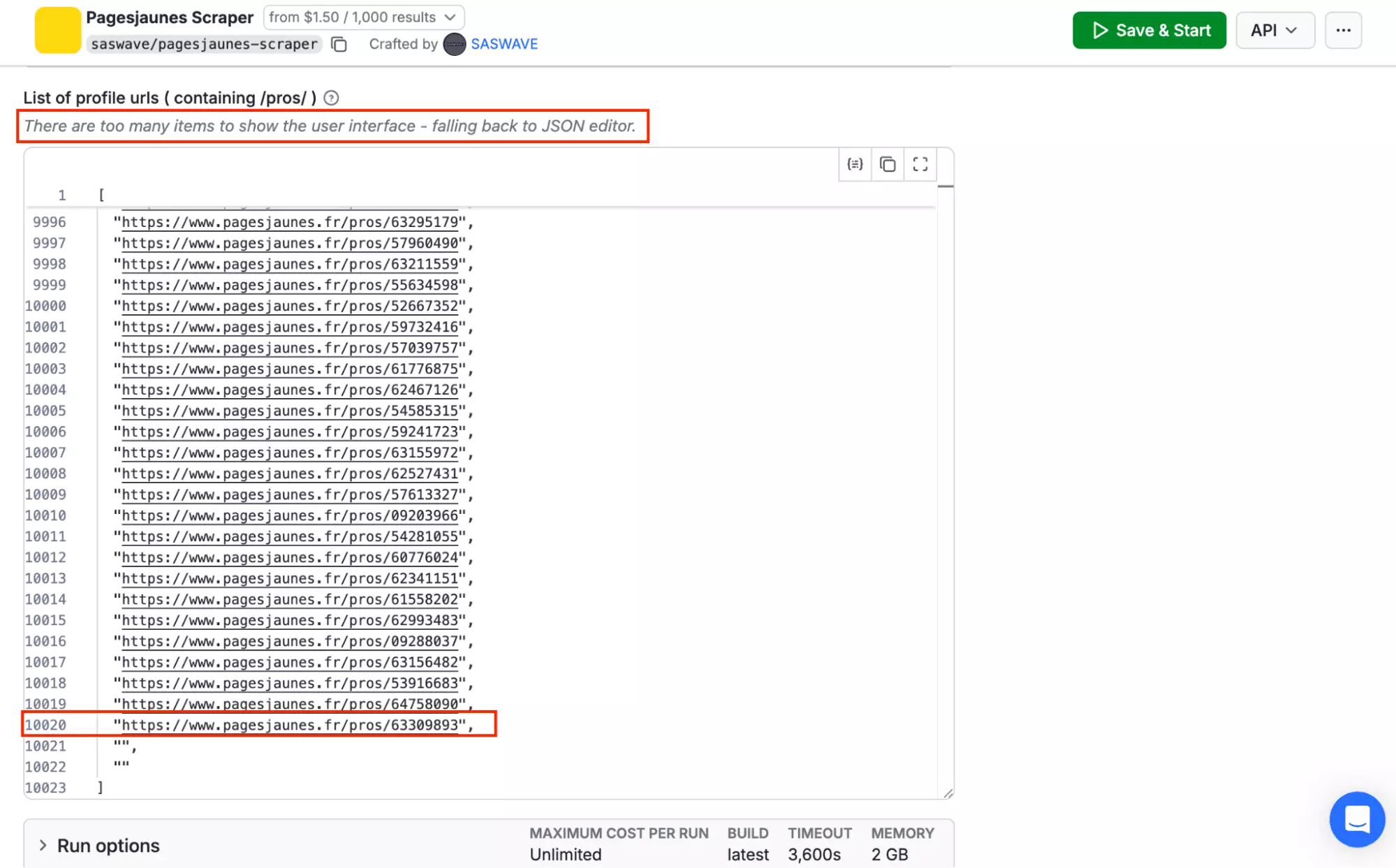Click URL ending in 57039757
Screen dimensions: 1396x868
(291, 348)
